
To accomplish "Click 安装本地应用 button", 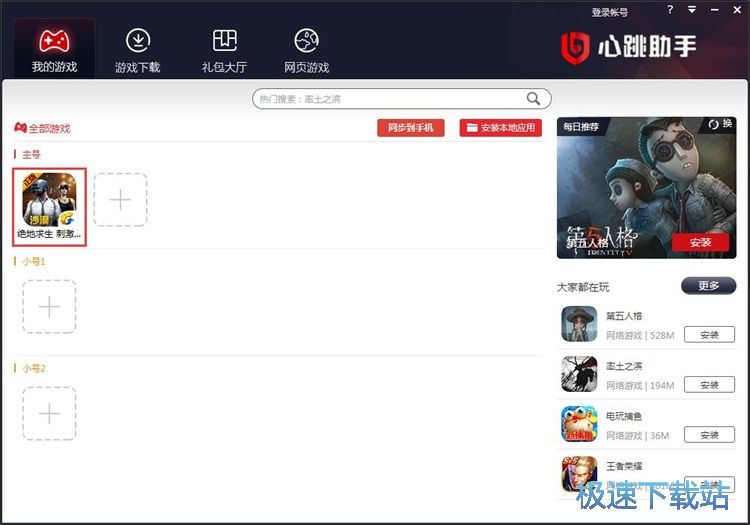I will pos(501,128).
